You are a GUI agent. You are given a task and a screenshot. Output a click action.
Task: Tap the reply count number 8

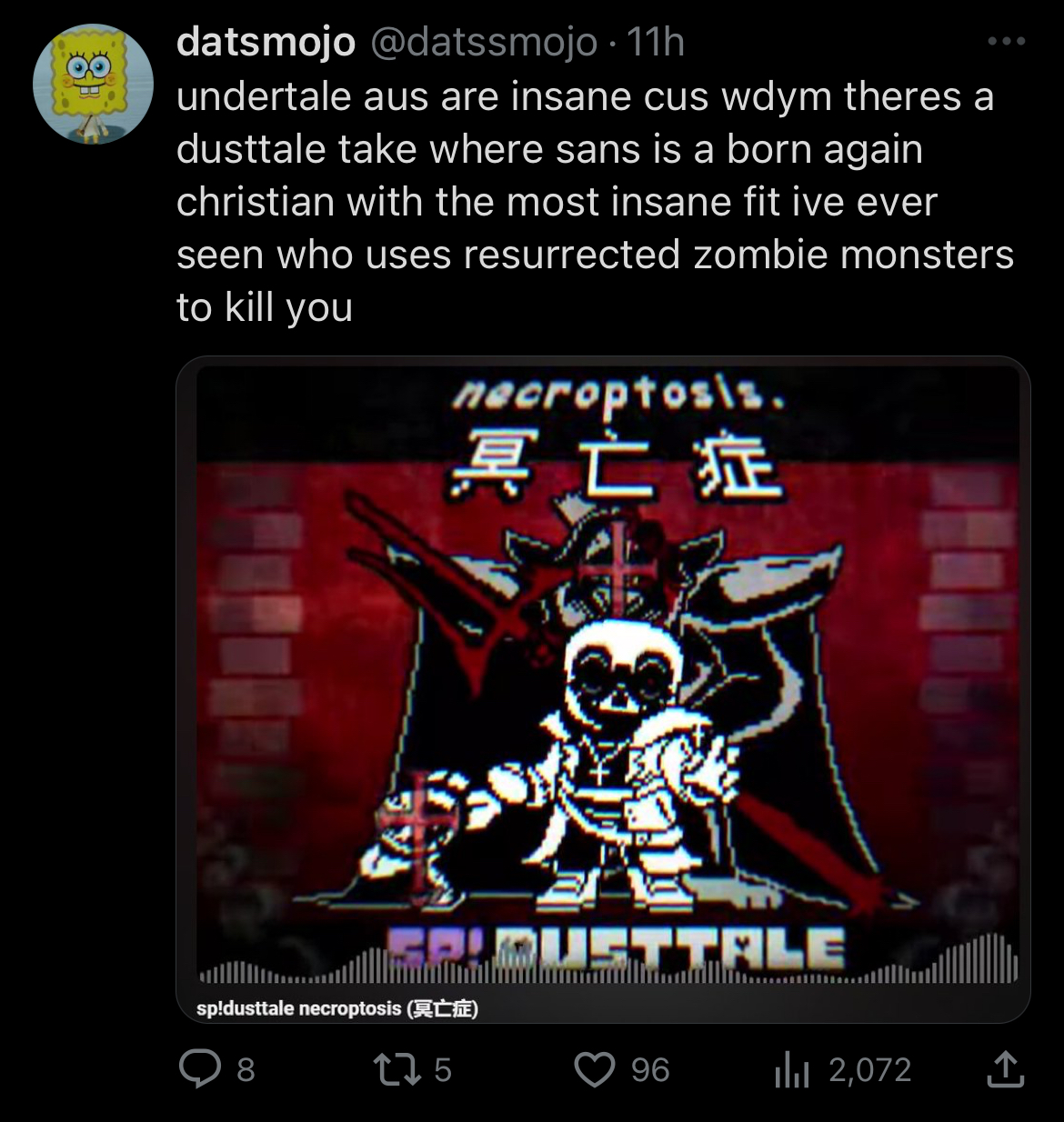point(246,1070)
